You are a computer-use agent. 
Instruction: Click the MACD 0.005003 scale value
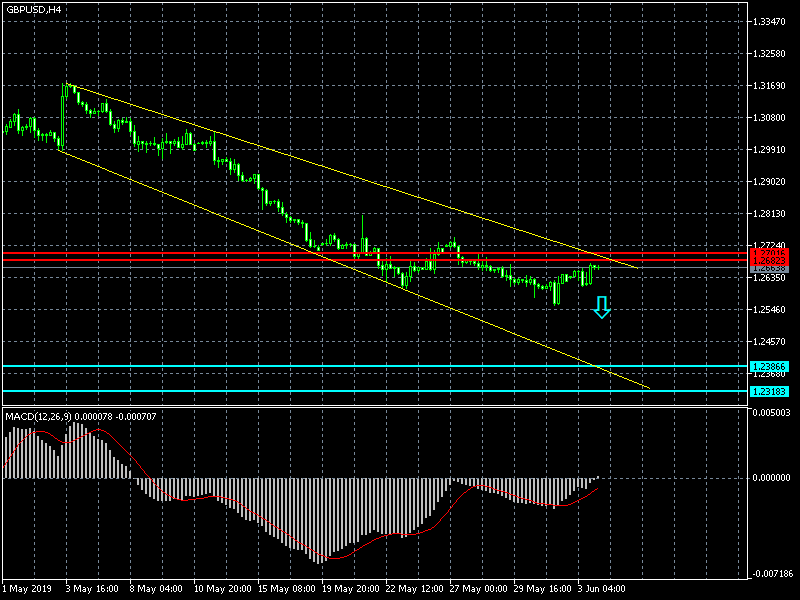coord(771,412)
